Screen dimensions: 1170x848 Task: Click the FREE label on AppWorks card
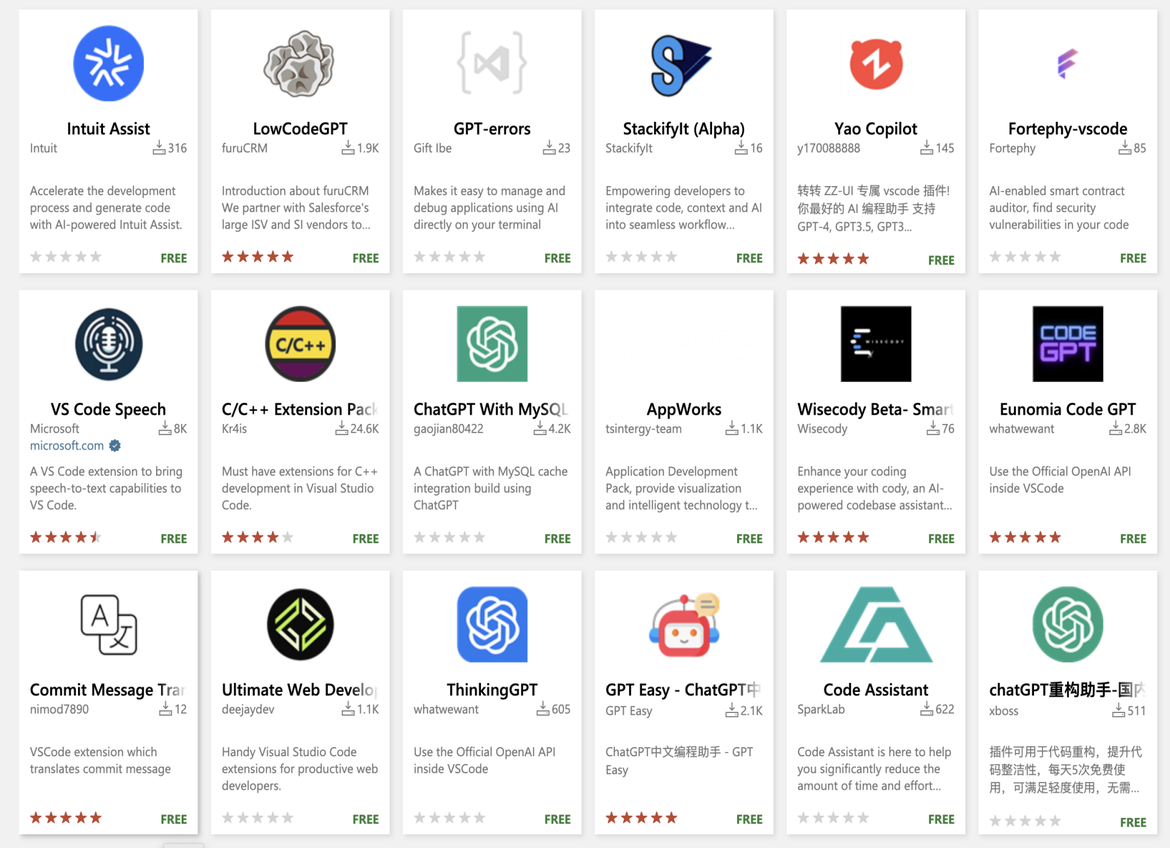tap(749, 539)
